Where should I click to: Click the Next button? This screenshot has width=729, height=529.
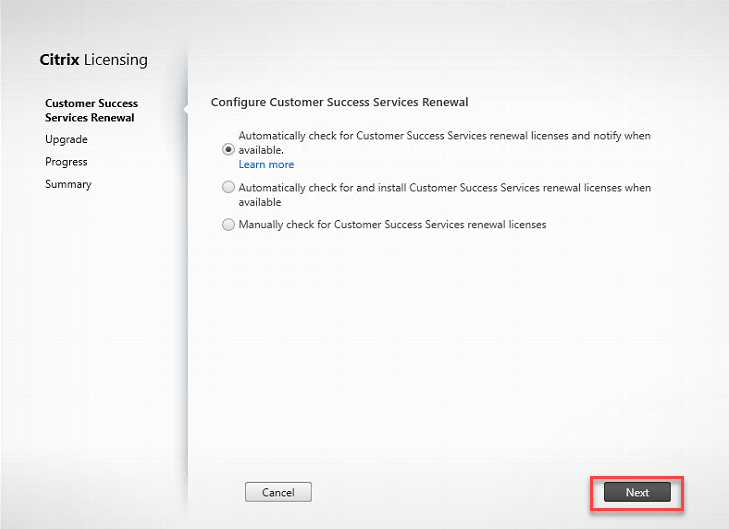637,492
